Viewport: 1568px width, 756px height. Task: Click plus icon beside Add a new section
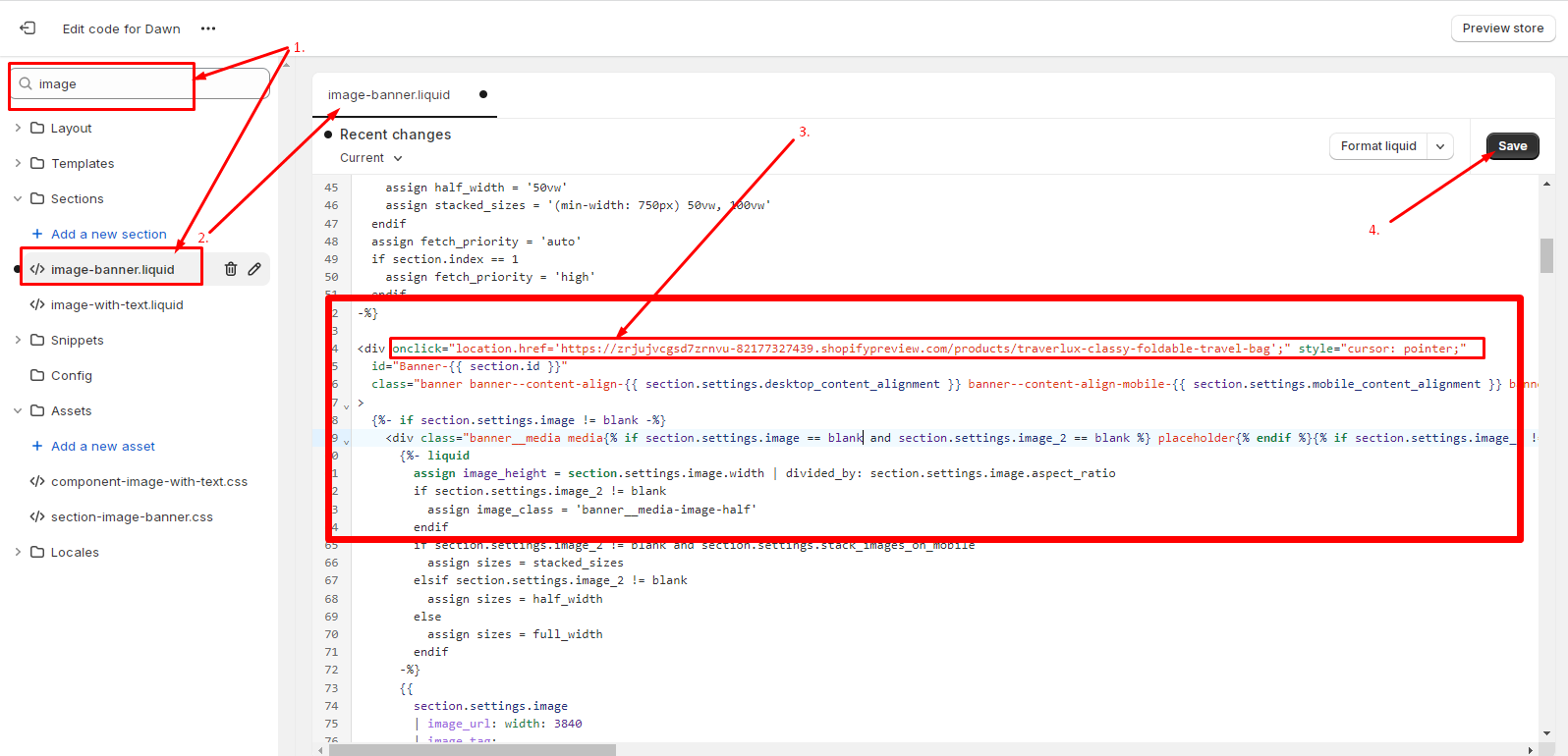37,235
